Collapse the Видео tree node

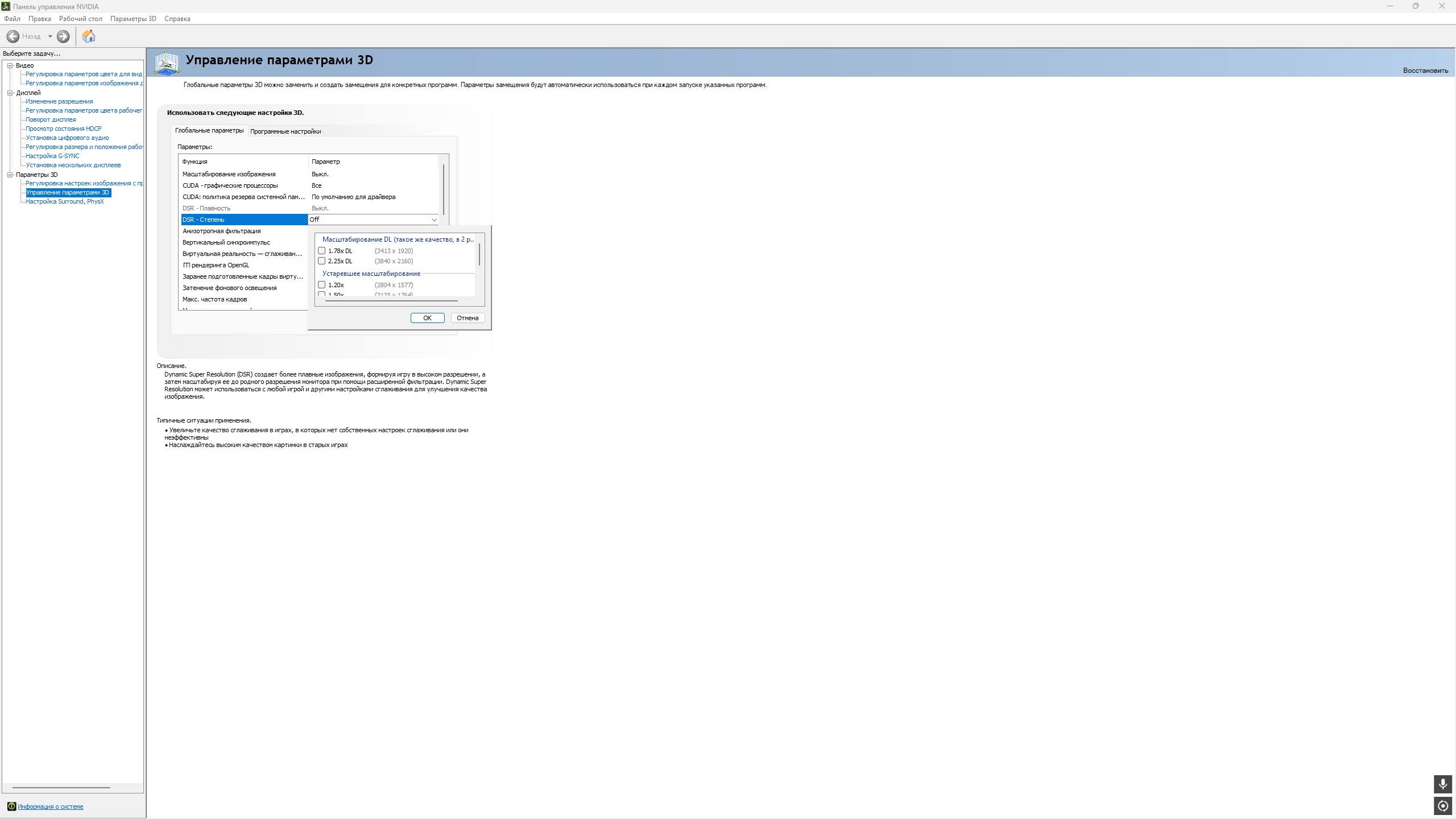[10, 65]
